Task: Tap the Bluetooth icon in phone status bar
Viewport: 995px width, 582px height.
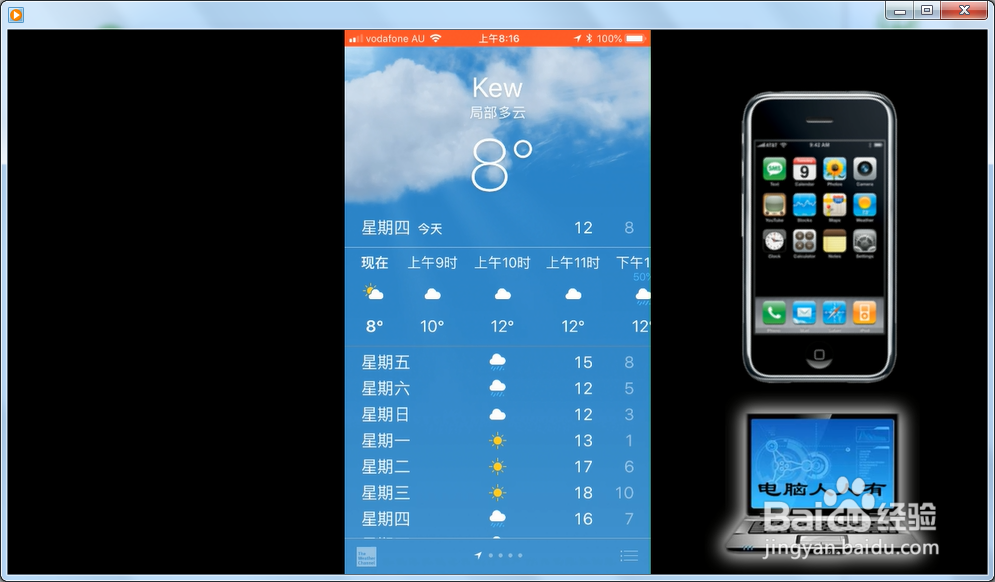Action: click(x=589, y=38)
